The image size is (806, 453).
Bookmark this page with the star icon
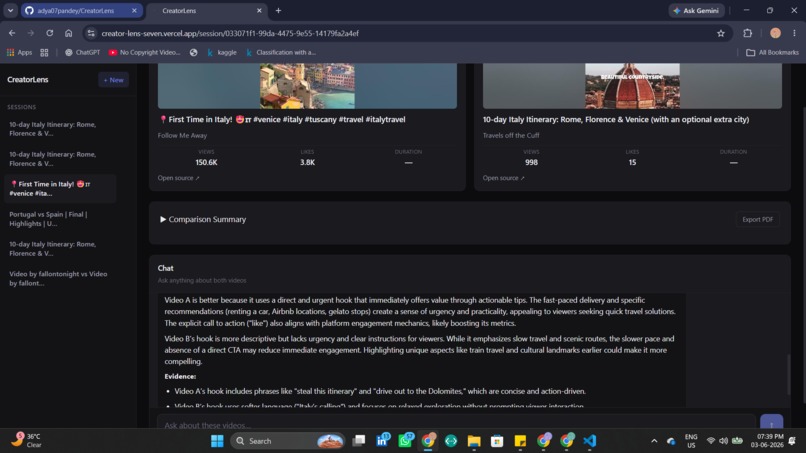pyautogui.click(x=721, y=33)
